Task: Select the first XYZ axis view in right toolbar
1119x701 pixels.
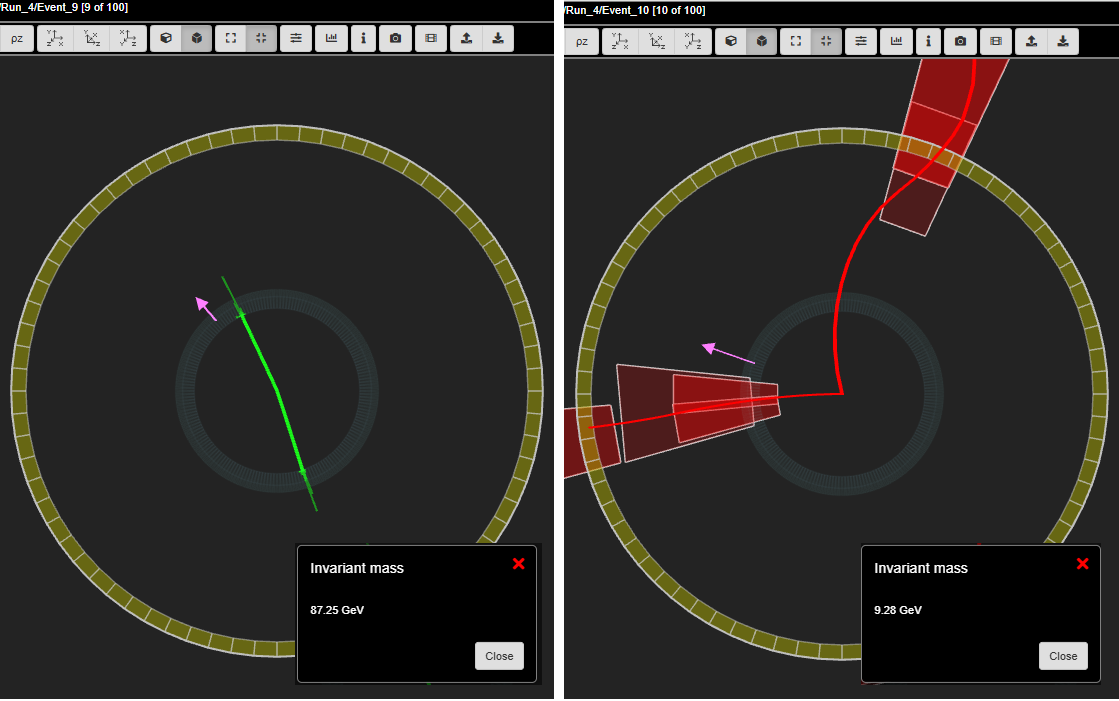Action: tap(620, 41)
